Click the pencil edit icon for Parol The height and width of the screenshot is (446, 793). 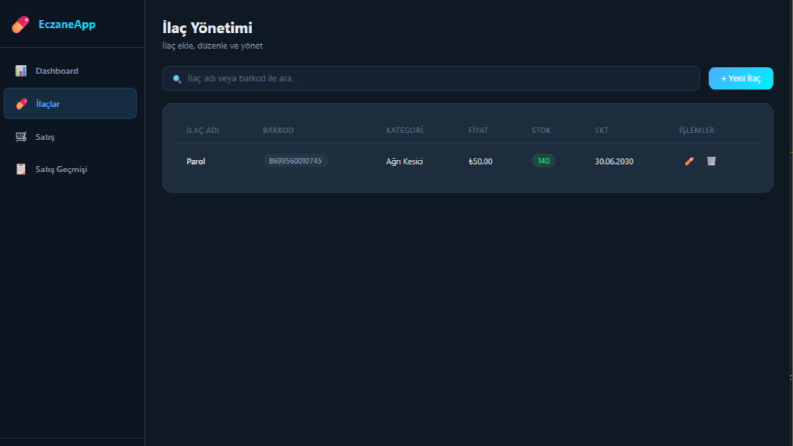pos(689,161)
